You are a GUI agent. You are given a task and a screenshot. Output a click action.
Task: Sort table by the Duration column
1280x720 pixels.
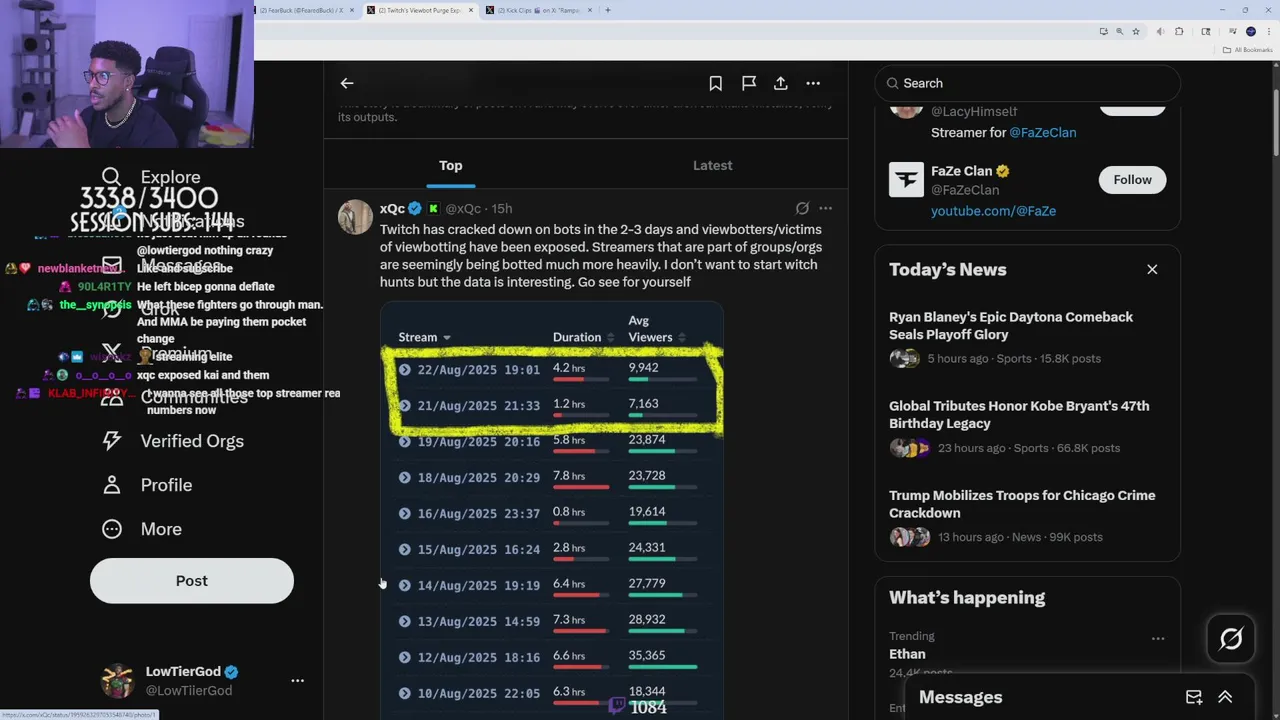[x=584, y=337]
